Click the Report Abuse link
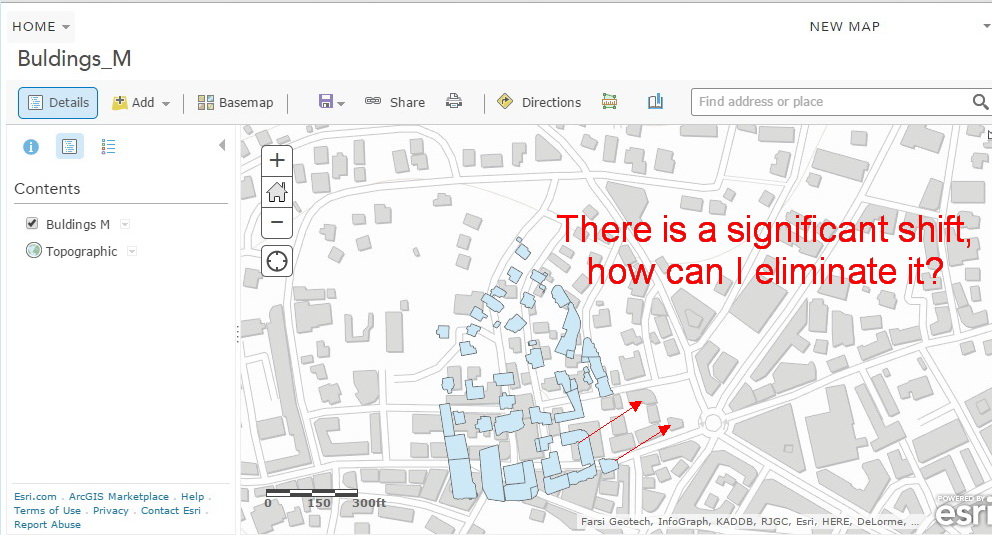Image resolution: width=992 pixels, height=535 pixels. pos(47,524)
